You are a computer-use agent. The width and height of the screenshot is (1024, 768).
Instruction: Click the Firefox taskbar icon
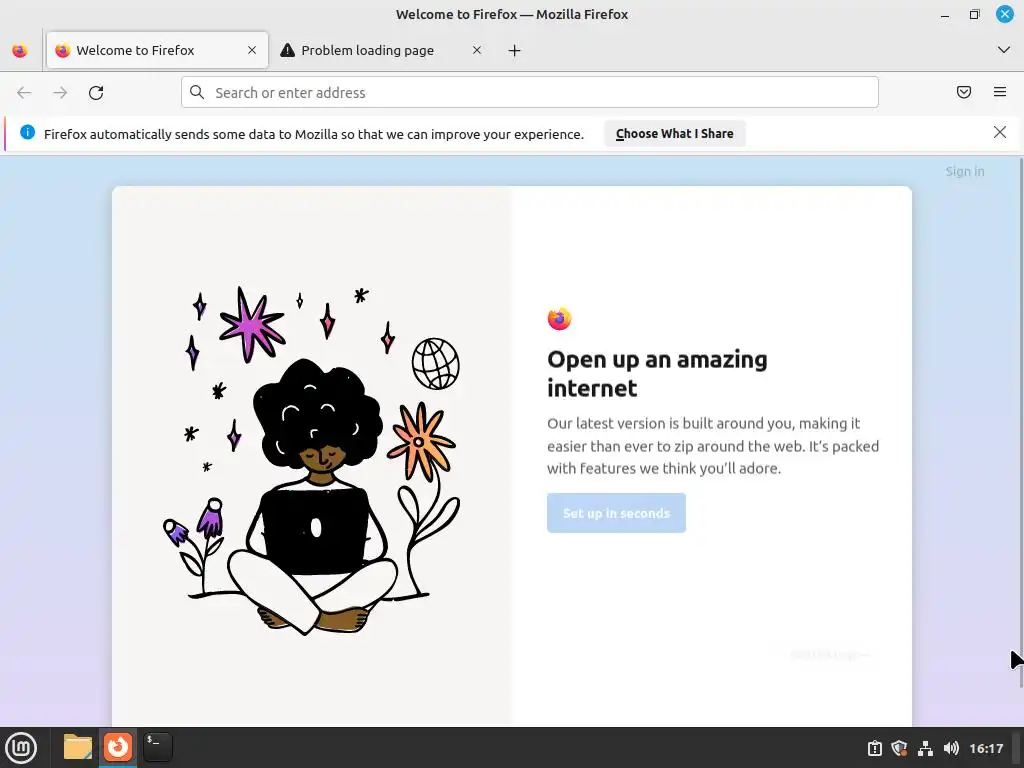[118, 747]
